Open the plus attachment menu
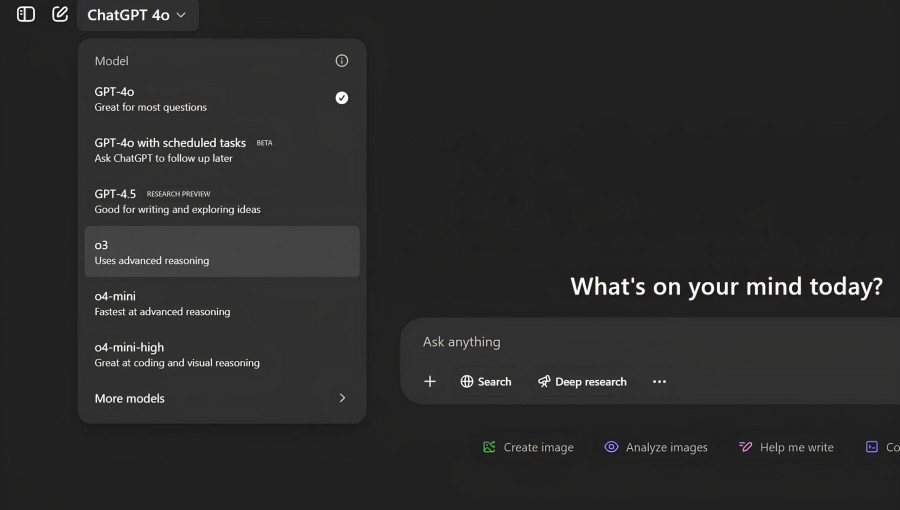900x510 pixels. (x=430, y=381)
